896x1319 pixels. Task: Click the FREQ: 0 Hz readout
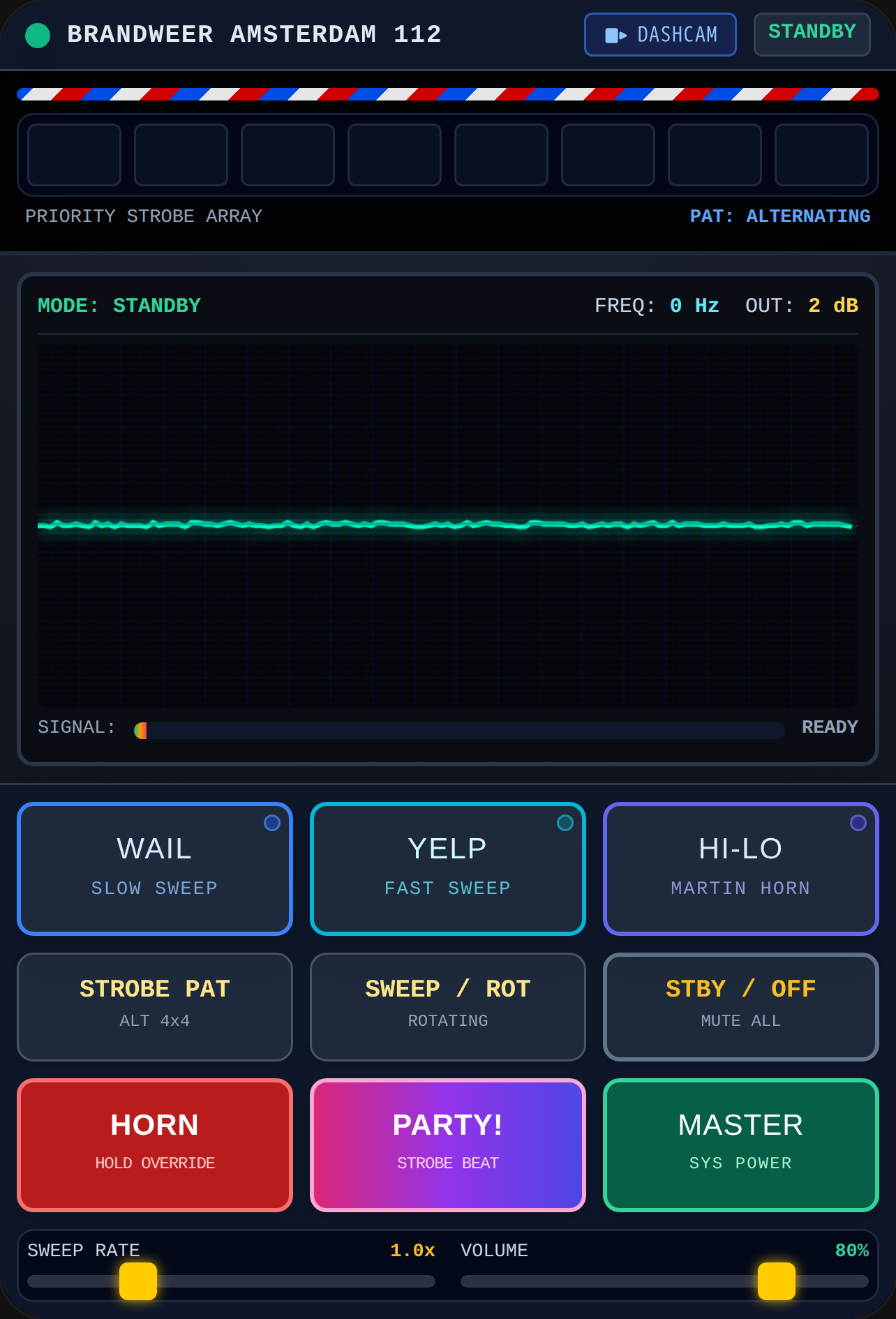657,306
